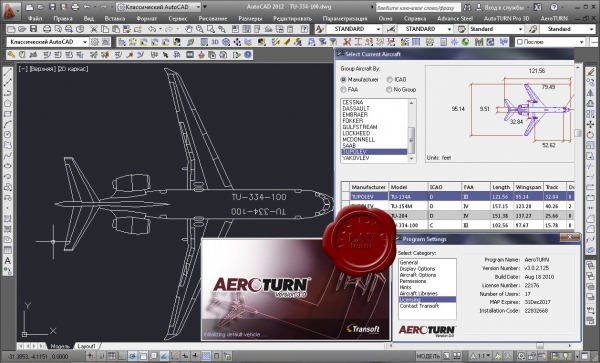Viewport: 600px width, 363px height.
Task: Select the Line draw tool
Action: click(8, 72)
